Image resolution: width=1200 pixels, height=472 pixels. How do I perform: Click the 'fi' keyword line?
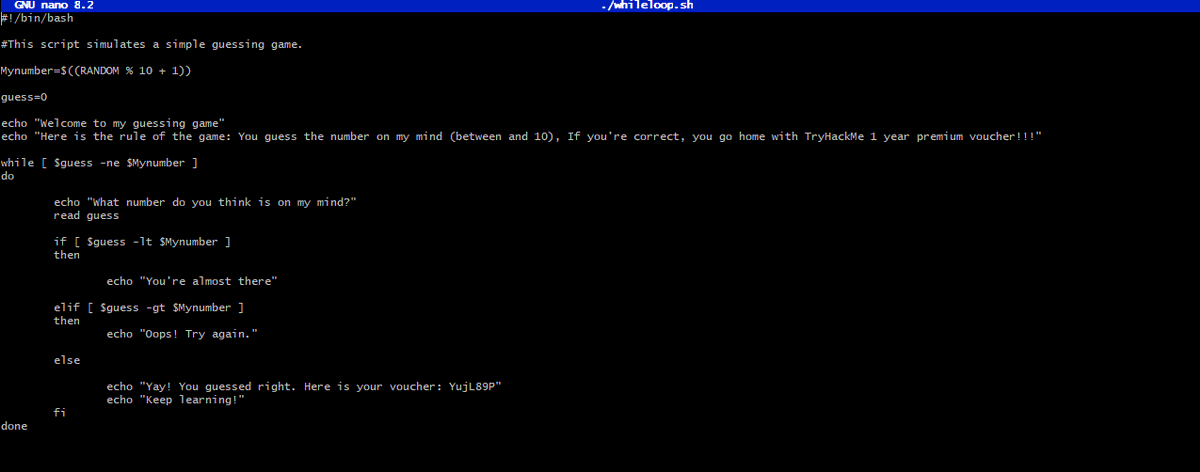point(60,413)
